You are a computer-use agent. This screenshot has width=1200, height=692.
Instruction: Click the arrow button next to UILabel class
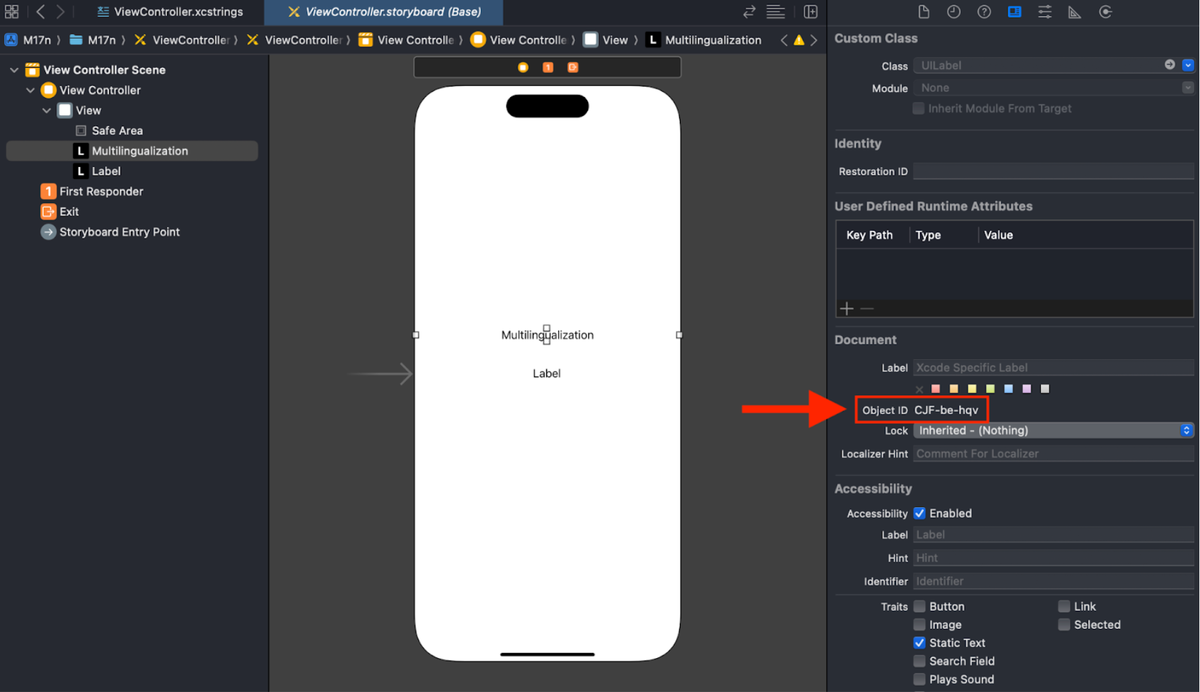(1170, 65)
